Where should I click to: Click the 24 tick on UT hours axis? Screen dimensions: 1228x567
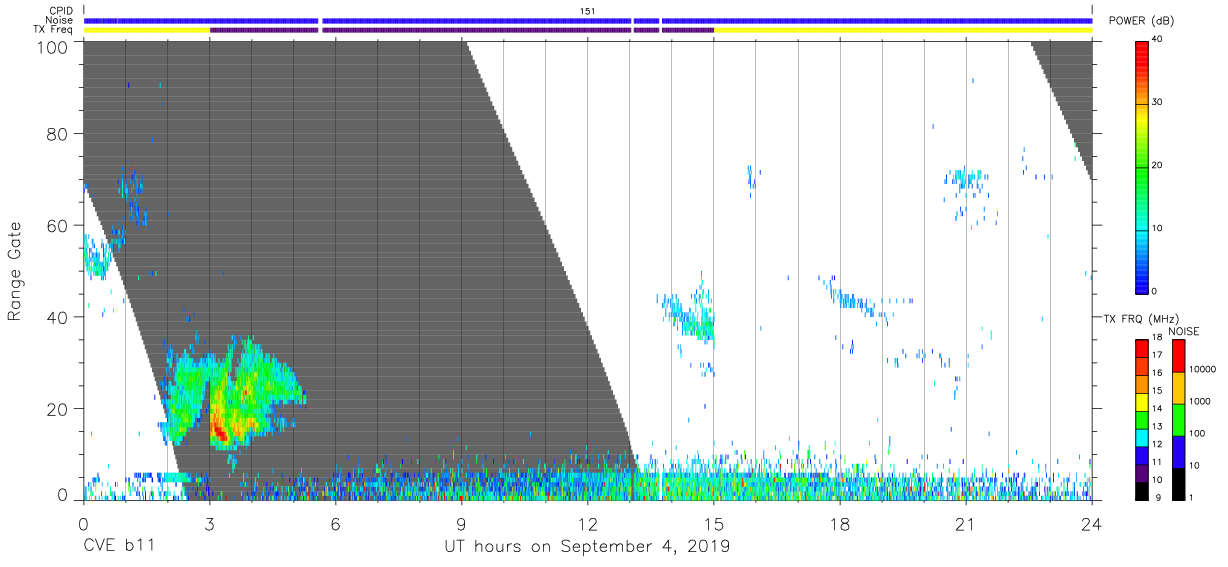pos(1091,524)
